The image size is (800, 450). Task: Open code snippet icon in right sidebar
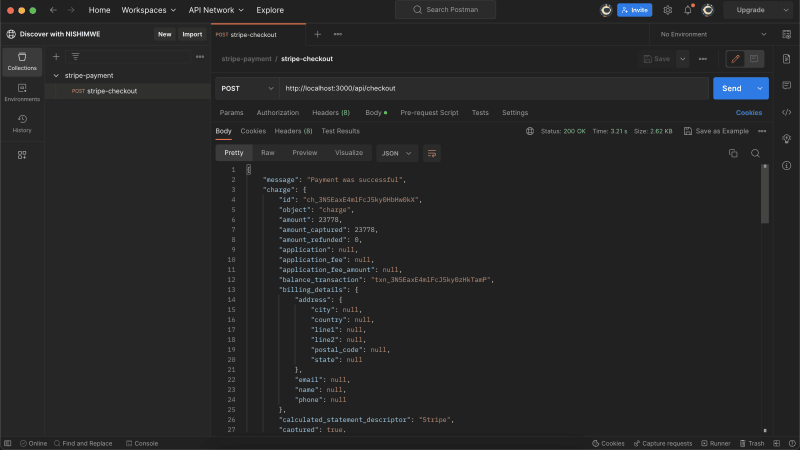[786, 112]
